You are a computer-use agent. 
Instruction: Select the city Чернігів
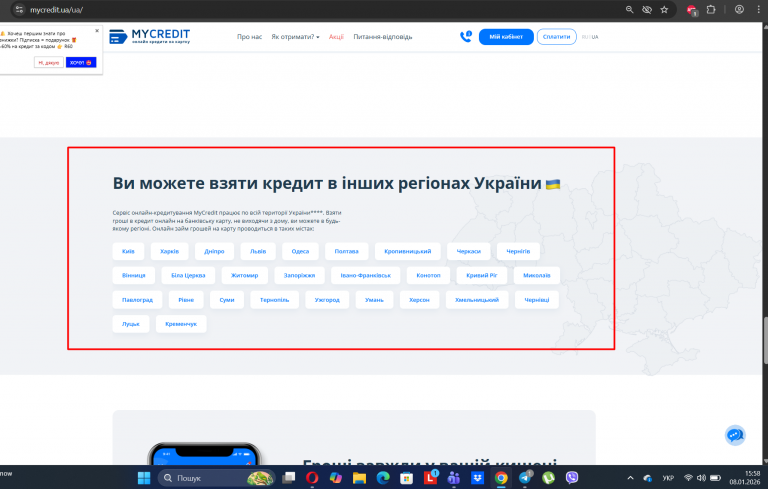(518, 251)
